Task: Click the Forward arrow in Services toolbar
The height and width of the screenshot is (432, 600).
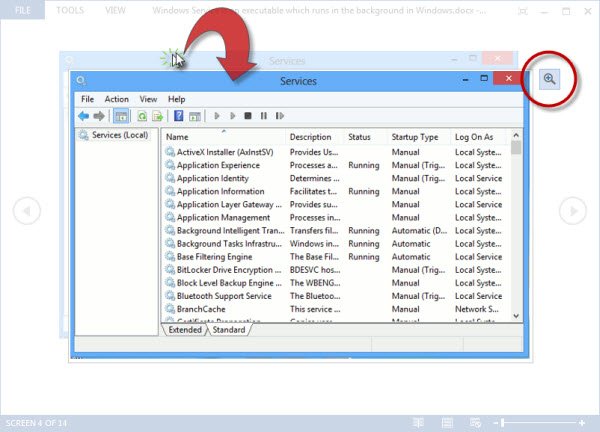Action: [99, 116]
